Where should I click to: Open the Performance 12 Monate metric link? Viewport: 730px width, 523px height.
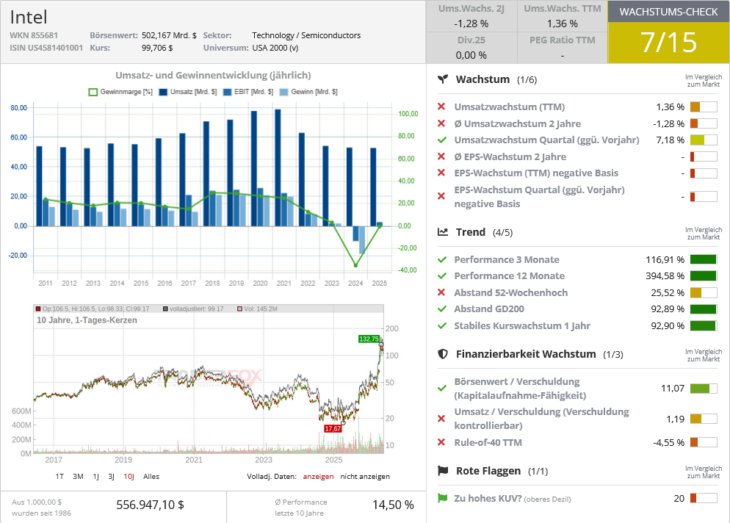(x=509, y=276)
